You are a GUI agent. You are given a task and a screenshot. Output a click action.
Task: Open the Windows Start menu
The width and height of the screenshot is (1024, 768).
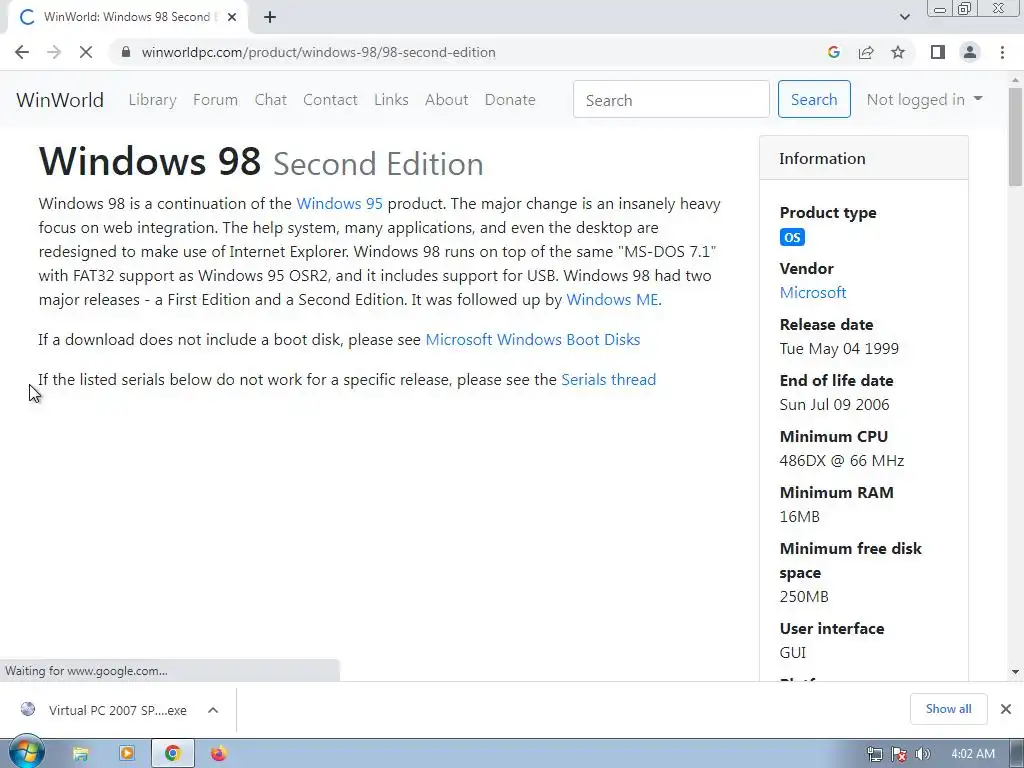tap(27, 754)
